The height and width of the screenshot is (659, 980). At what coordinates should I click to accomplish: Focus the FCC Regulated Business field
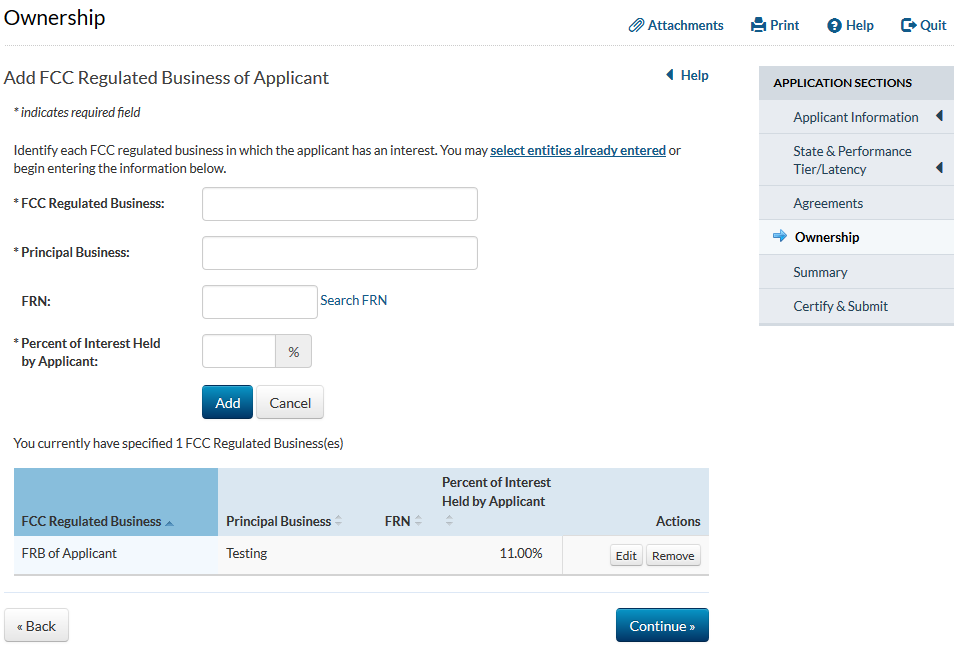pyautogui.click(x=339, y=204)
